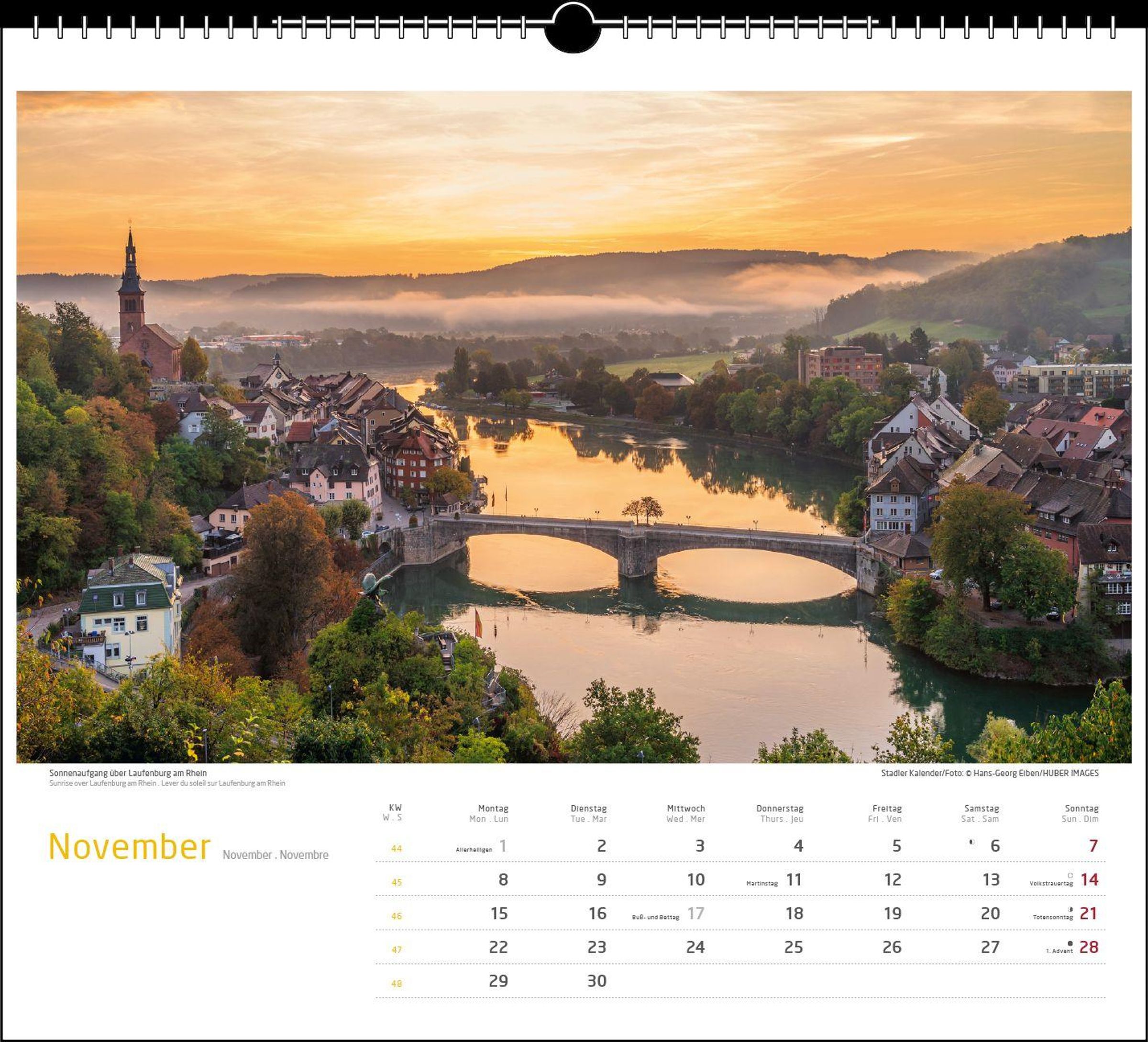Click the KW week column header
Screen dimensions: 1148x1042
tap(395, 808)
